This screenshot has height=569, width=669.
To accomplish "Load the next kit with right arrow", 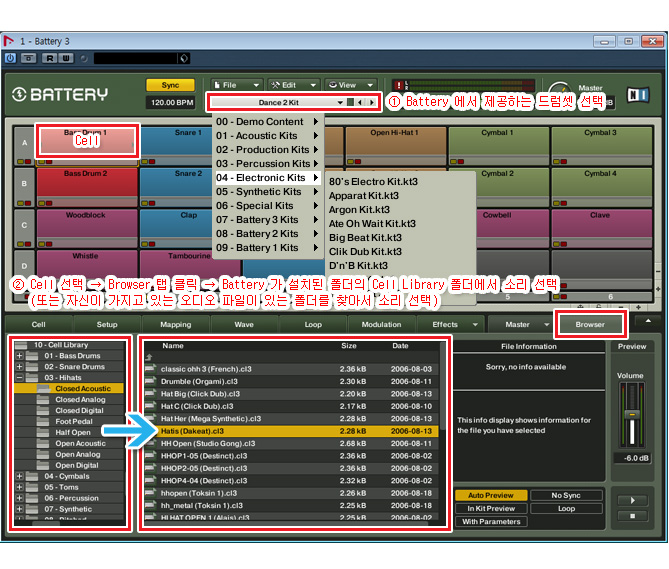I will point(372,102).
